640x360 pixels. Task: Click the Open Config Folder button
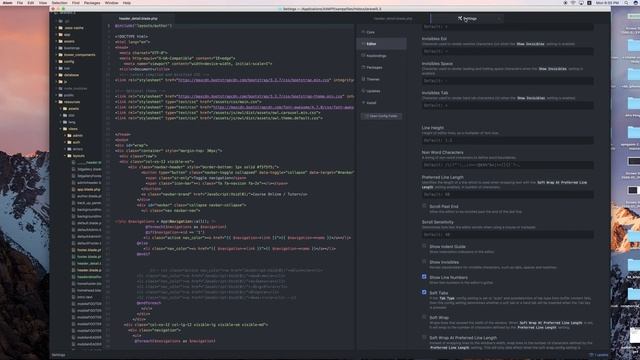point(381,116)
